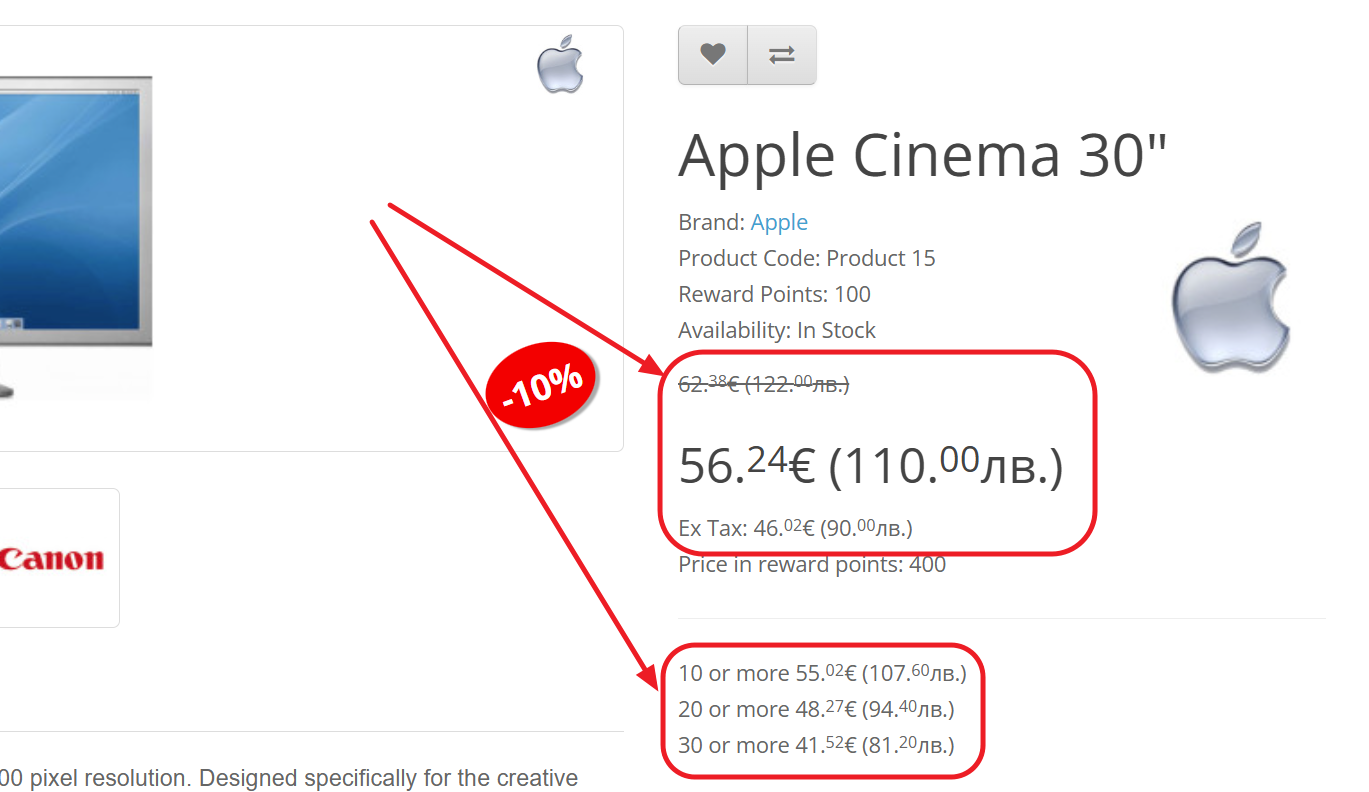Click the pixel resolution description text
The height and width of the screenshot is (792, 1369).
290,778
